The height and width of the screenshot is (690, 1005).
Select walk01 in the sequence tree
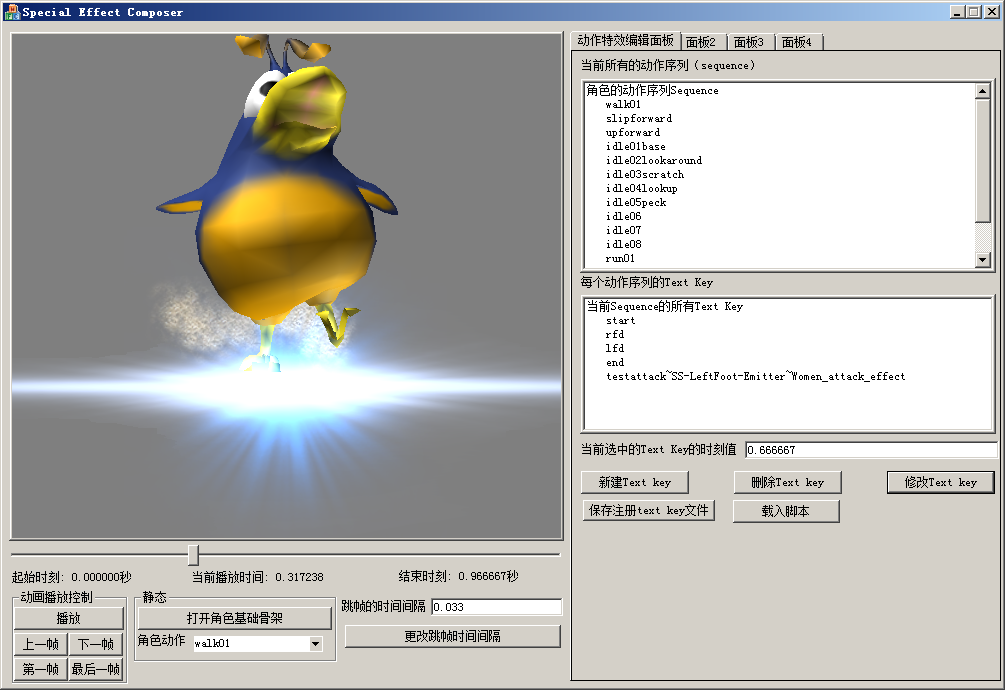pos(623,104)
